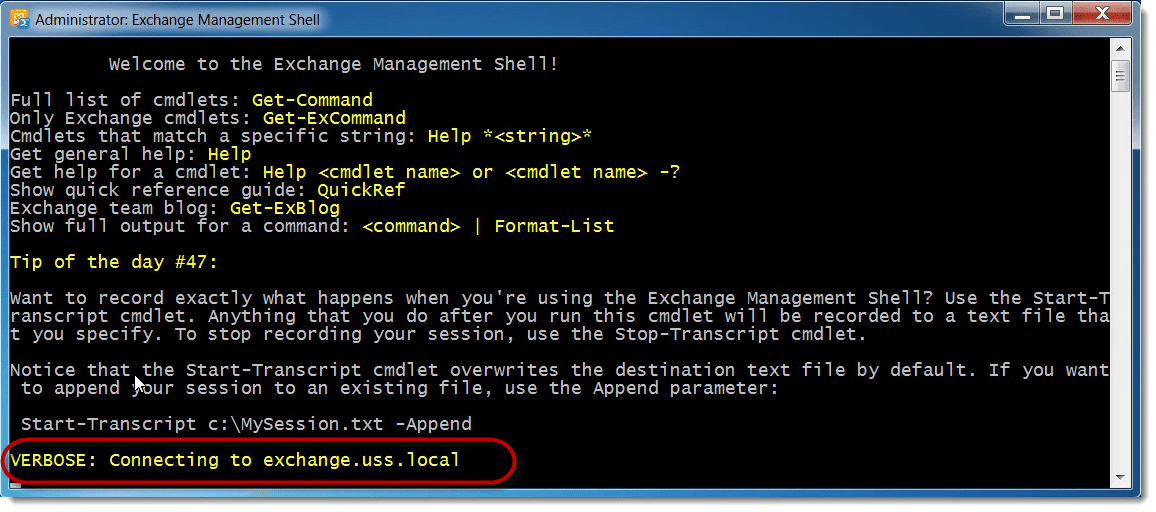Viewport: 1156px width, 512px height.
Task: Click the scrollbar up arrow
Action: click(1121, 50)
